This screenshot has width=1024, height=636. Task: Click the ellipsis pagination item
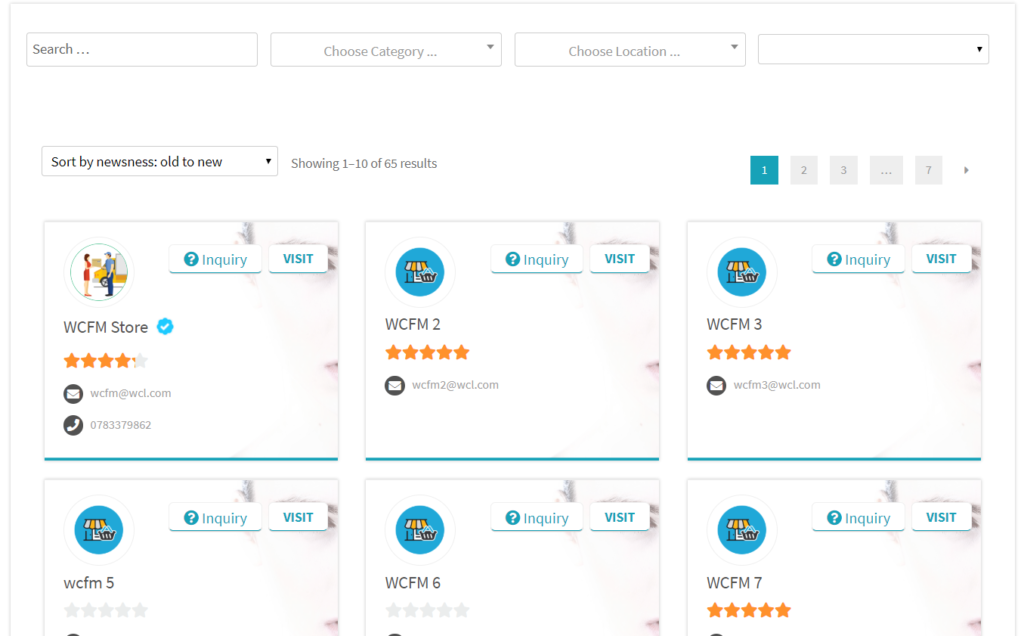tap(886, 170)
